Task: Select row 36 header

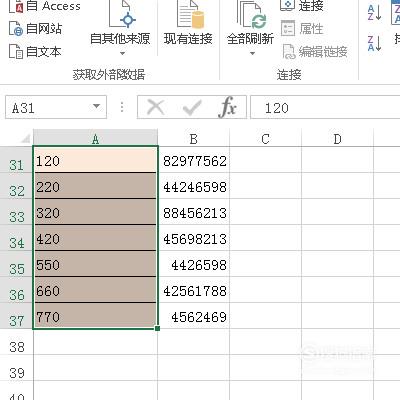Action: (16, 290)
